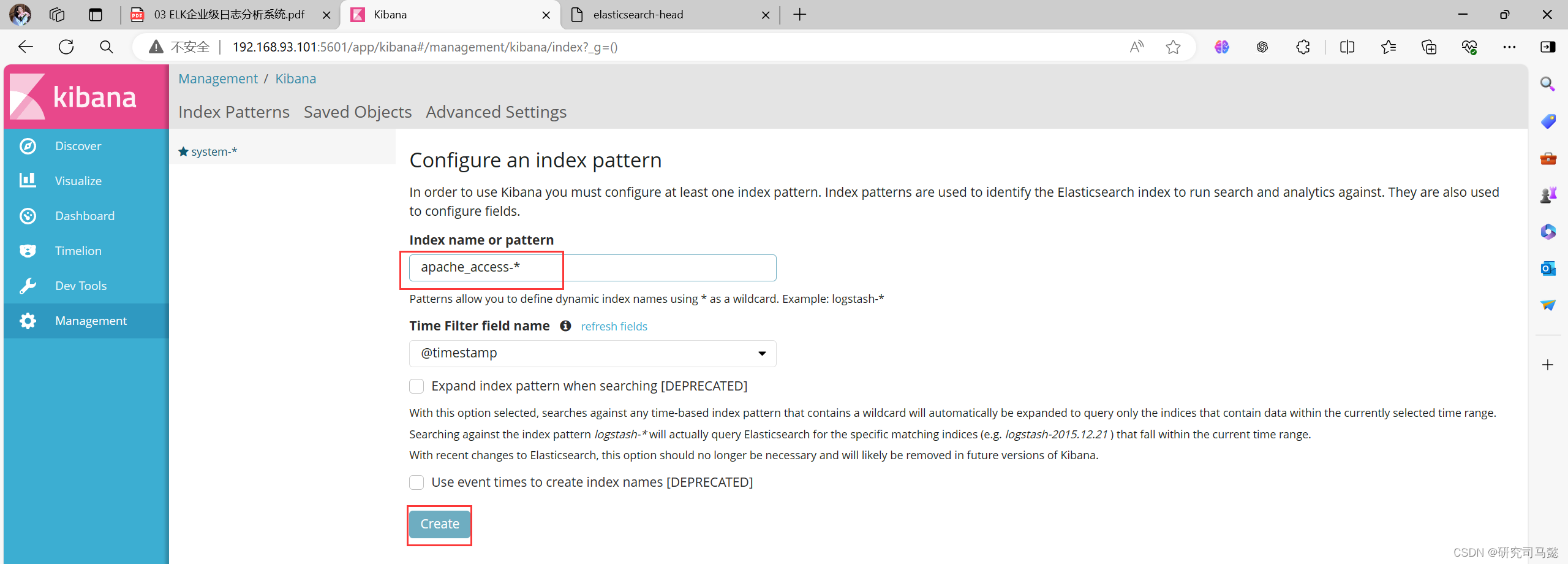
Task: Click the Management breadcrumb link
Action: click(x=218, y=79)
